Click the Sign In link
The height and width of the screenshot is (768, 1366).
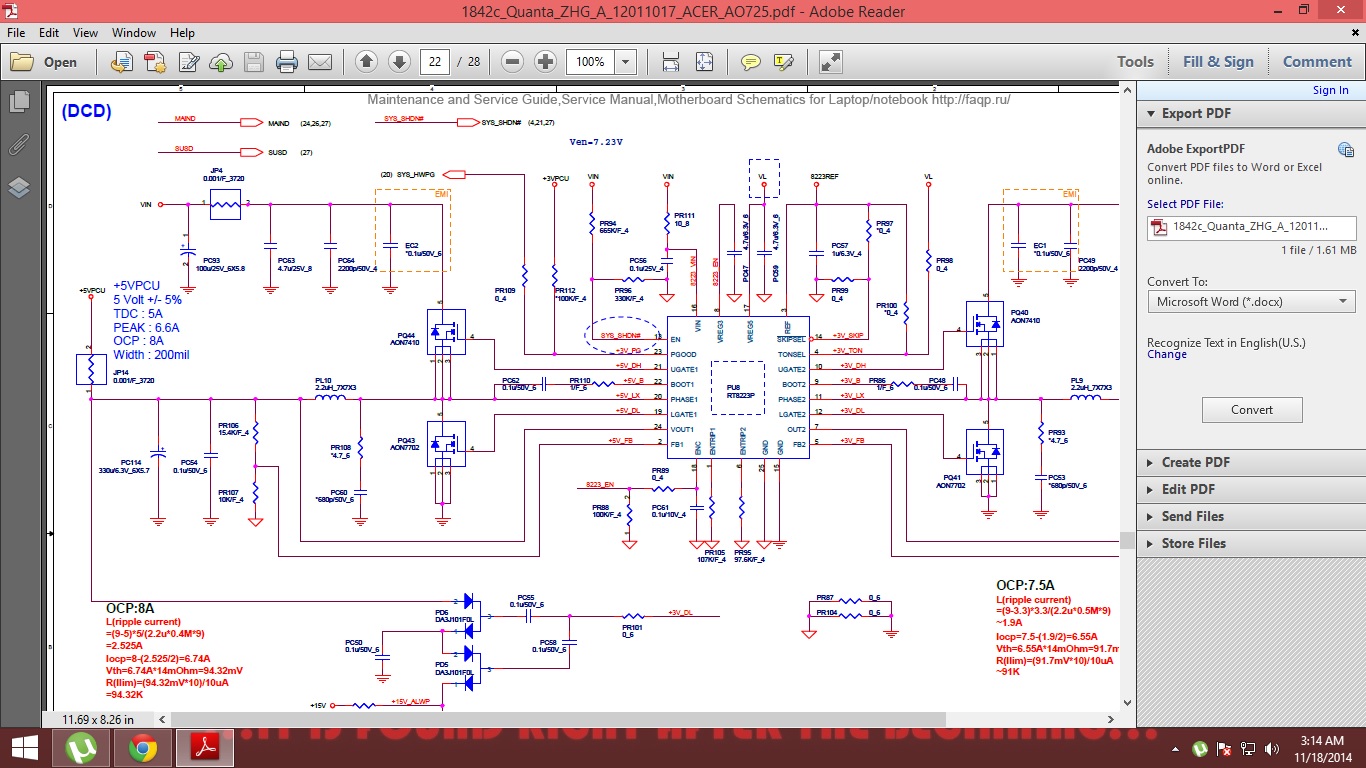click(1330, 90)
